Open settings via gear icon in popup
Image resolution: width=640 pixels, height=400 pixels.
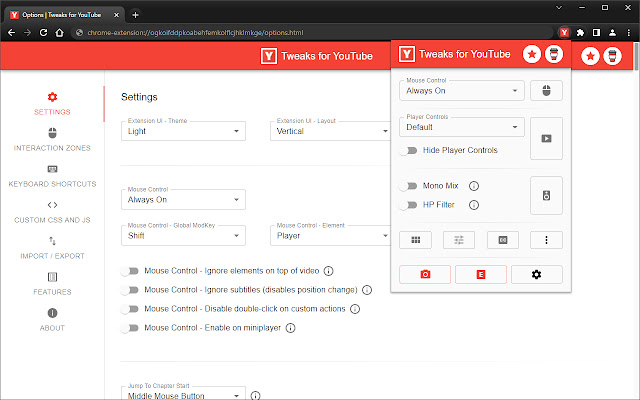(x=536, y=274)
